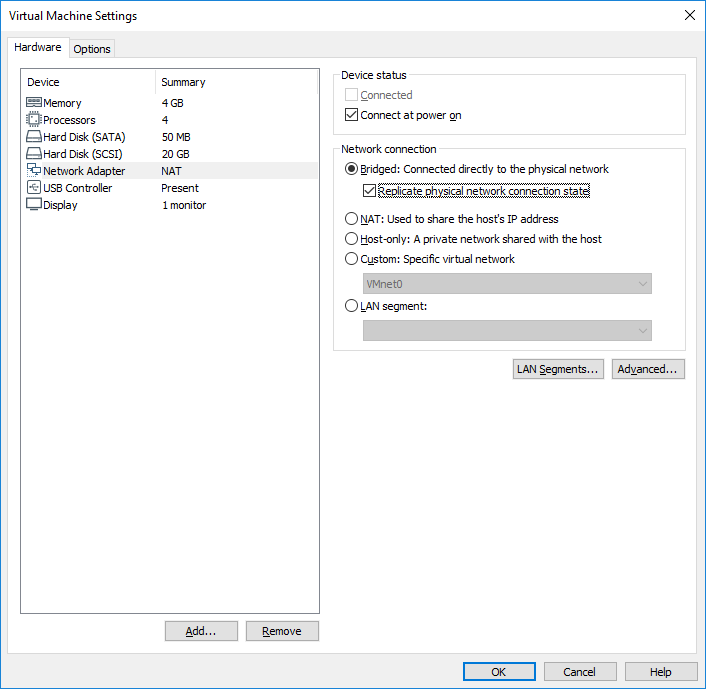Cancel the settings dialog
The height and width of the screenshot is (689, 706).
click(x=580, y=672)
